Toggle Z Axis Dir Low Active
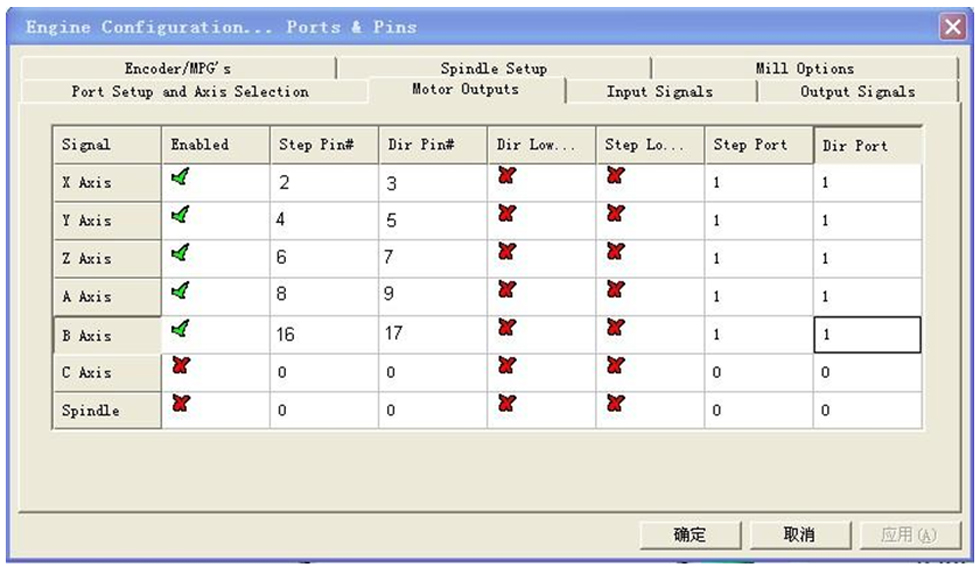Screen dimensions: 980x567 click(506, 252)
